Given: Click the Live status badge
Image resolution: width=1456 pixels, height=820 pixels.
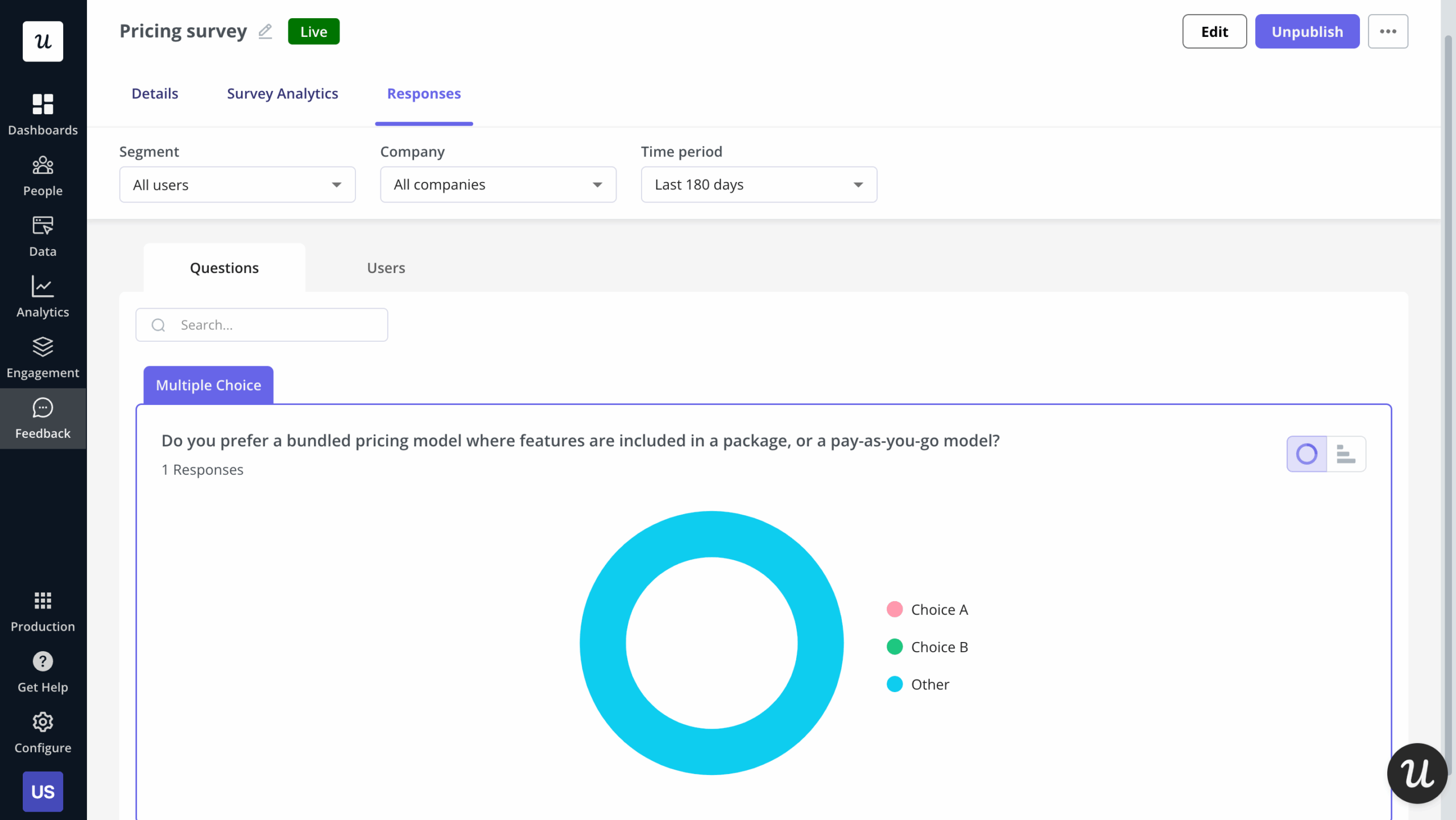Looking at the screenshot, I should (313, 31).
